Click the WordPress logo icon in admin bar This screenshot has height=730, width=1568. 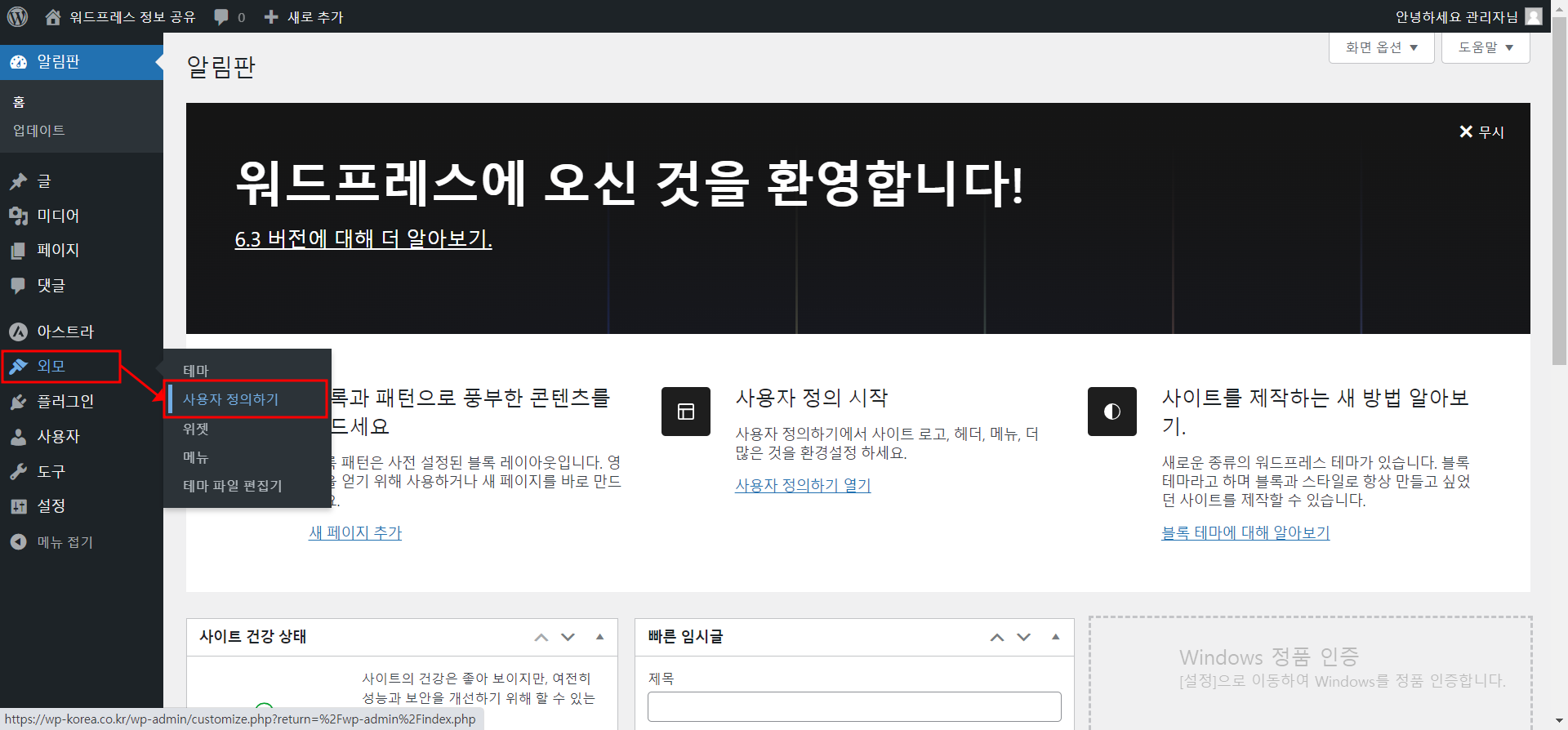point(17,16)
